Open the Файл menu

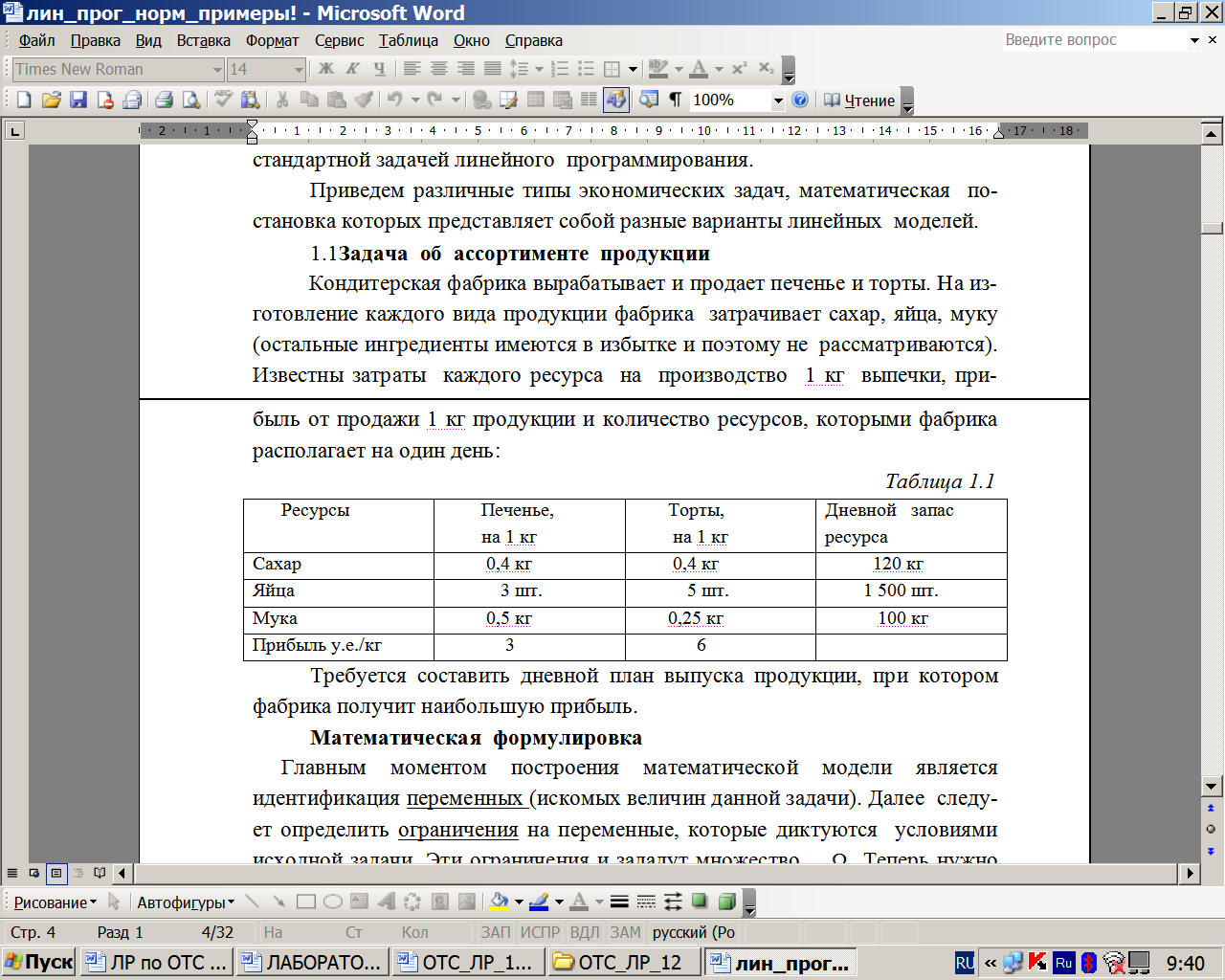click(x=37, y=40)
